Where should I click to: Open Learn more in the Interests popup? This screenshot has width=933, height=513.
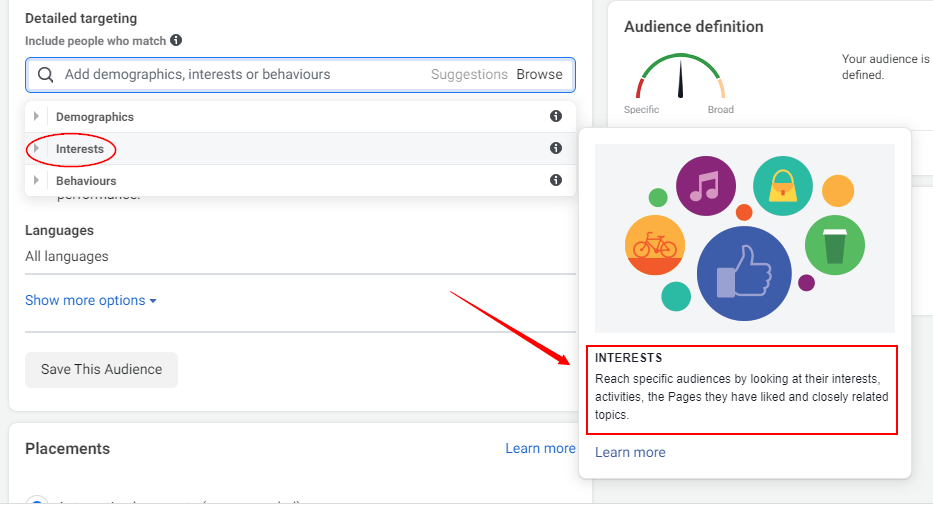coord(630,453)
